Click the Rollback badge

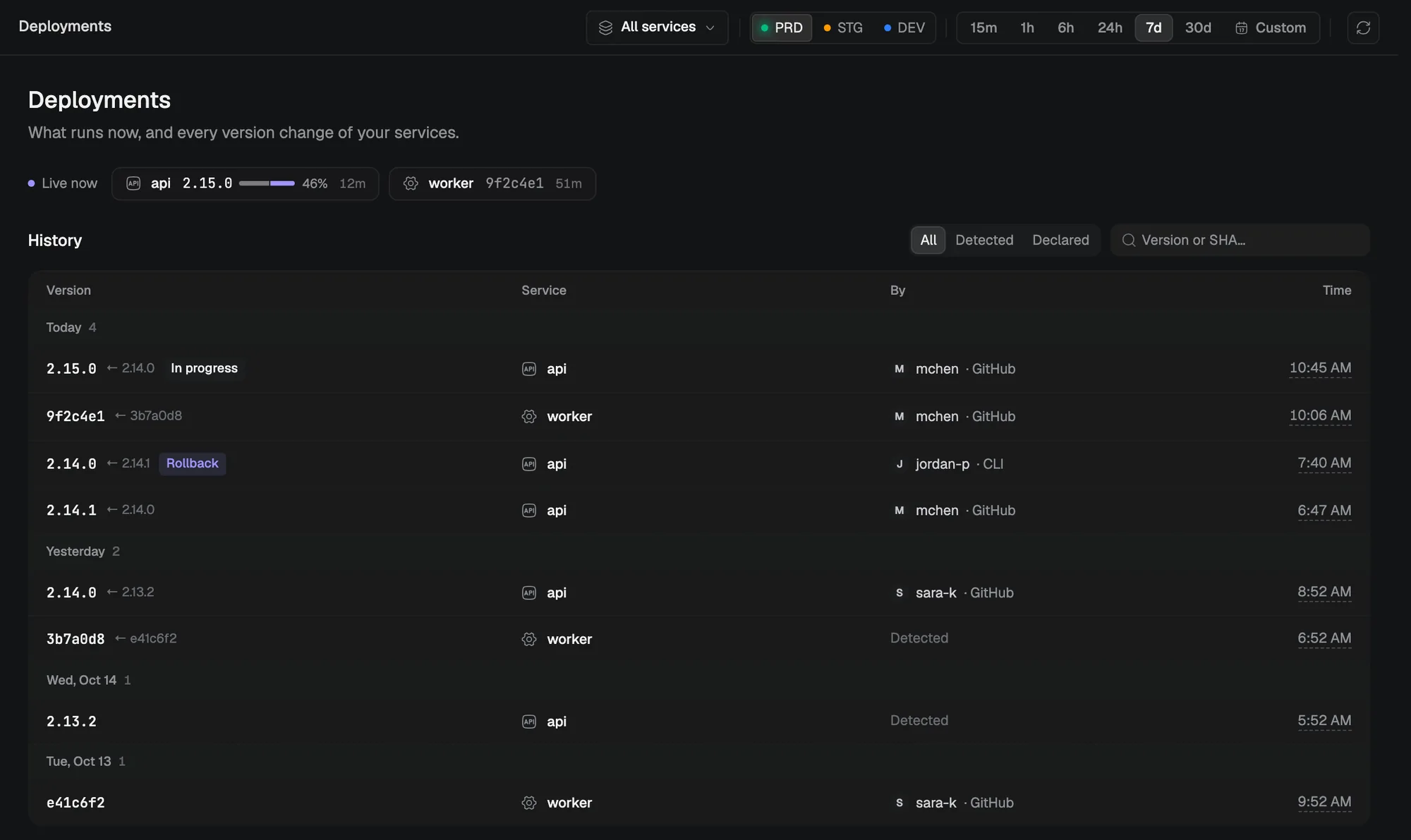coord(193,463)
